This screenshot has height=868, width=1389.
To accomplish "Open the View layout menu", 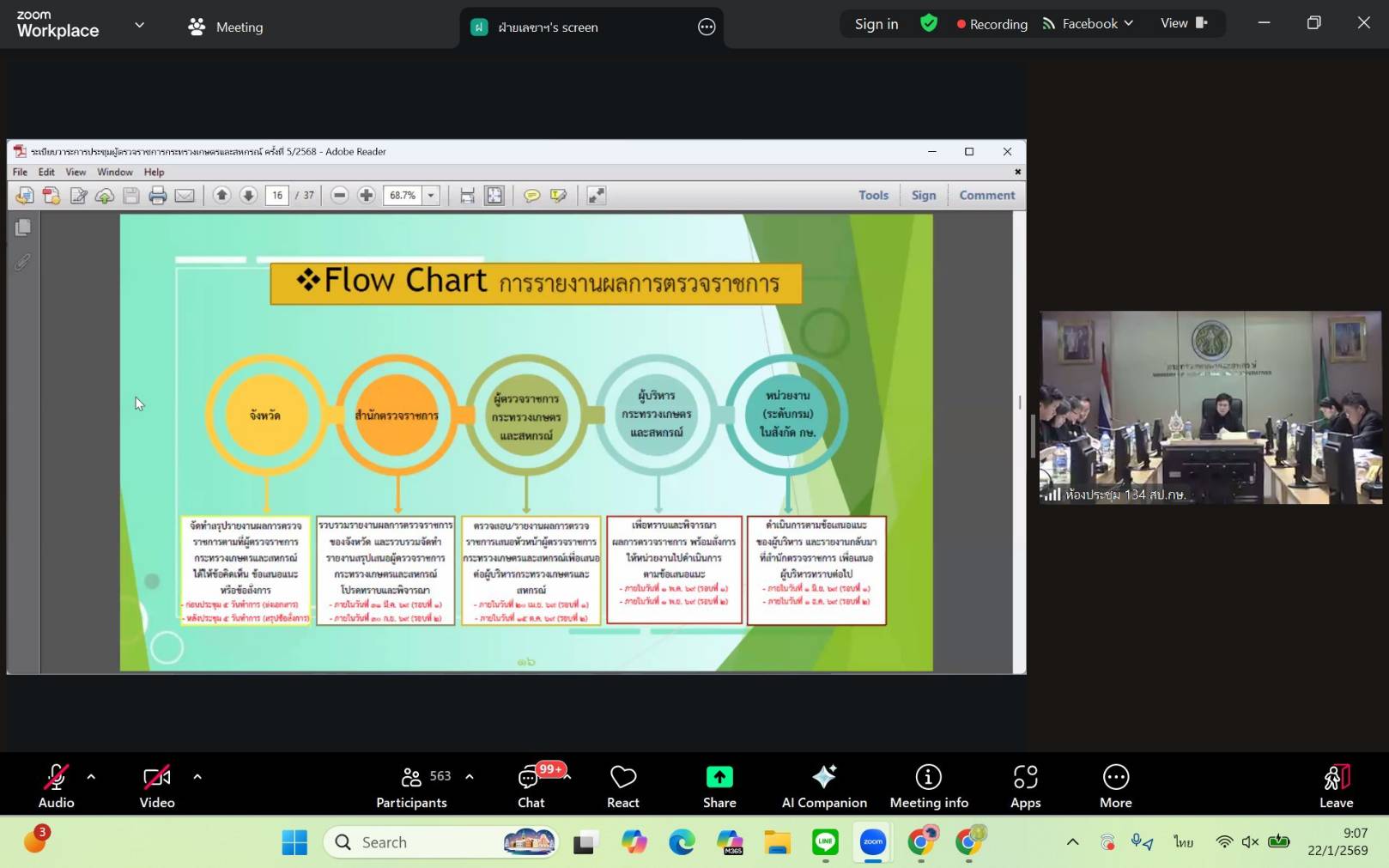I will [x=1184, y=23].
